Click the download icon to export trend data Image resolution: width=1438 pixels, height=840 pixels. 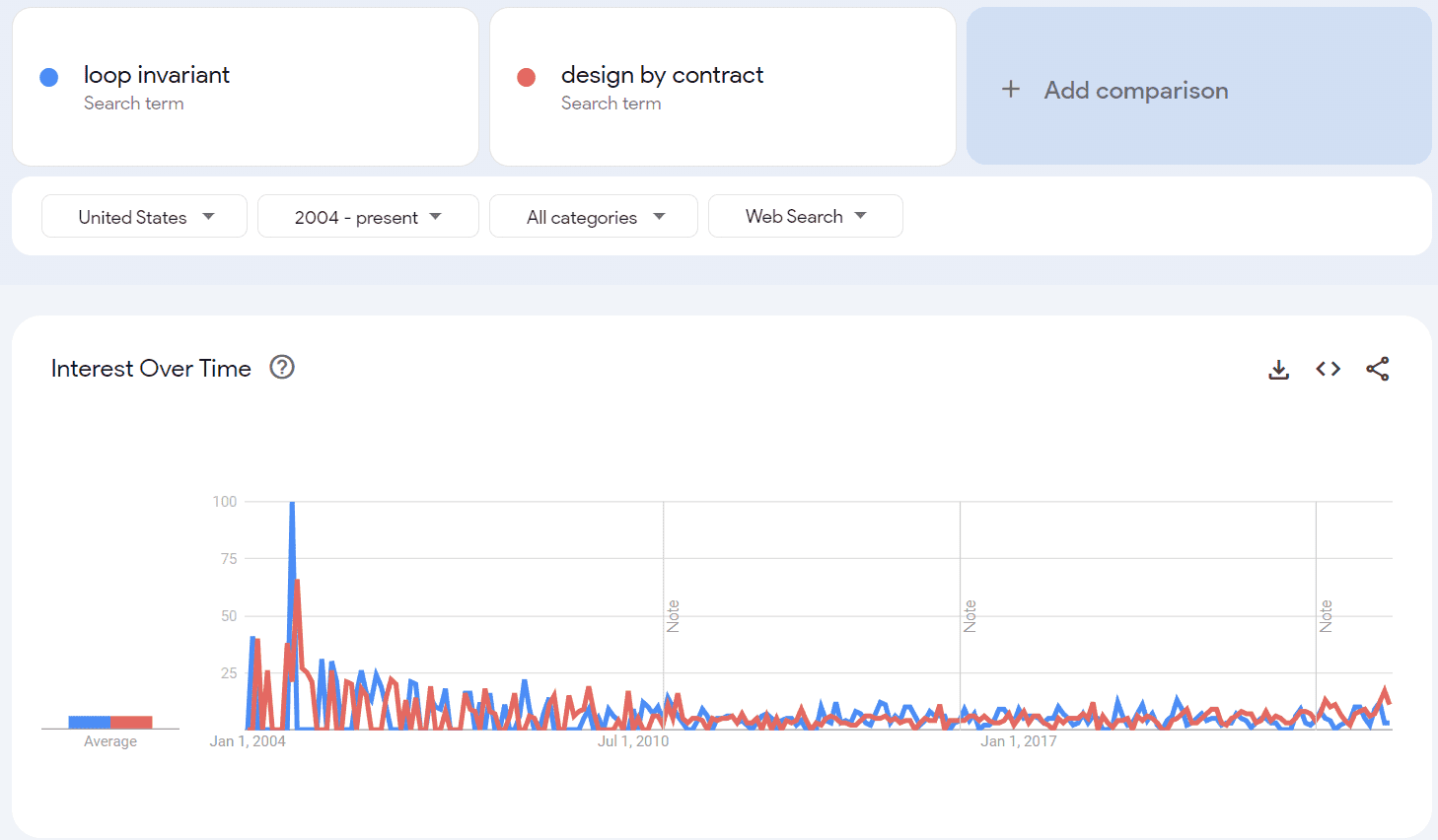click(x=1278, y=369)
